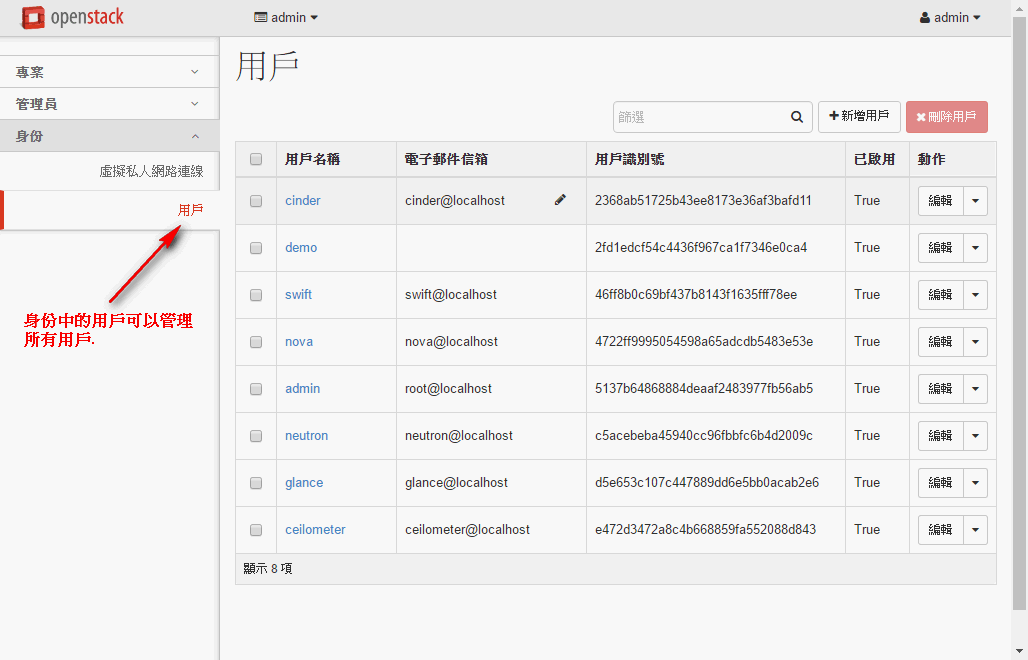This screenshot has height=660, width=1028.
Task: Open action dropdown arrow for ceilometer row
Action: coord(976,530)
